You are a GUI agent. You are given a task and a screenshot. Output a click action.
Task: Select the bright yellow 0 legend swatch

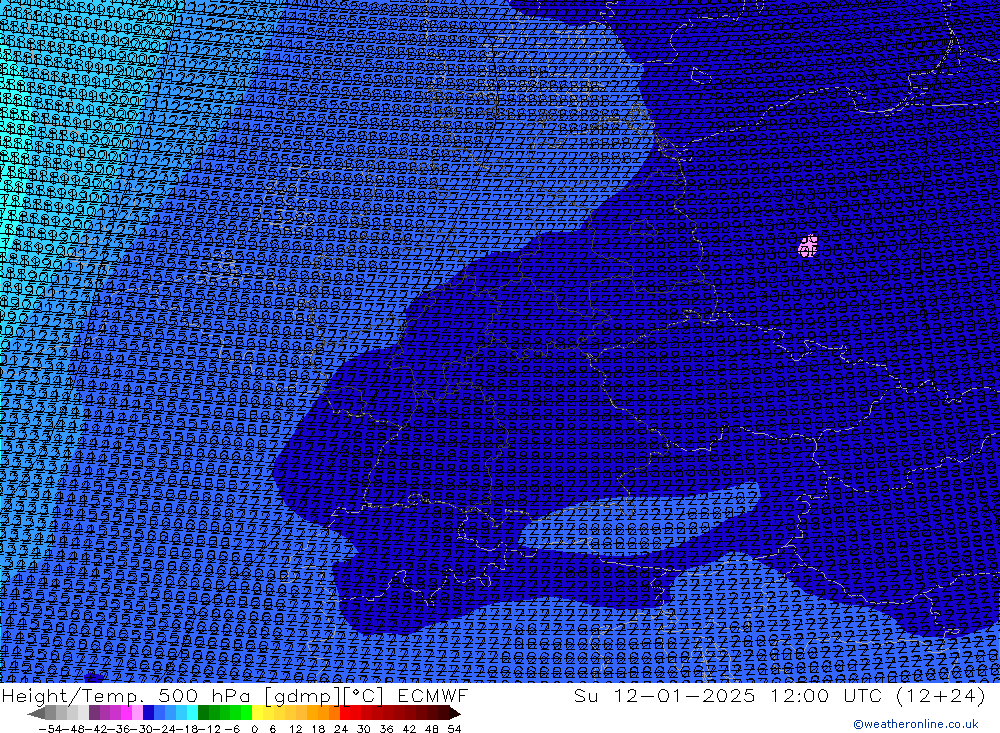[258, 712]
